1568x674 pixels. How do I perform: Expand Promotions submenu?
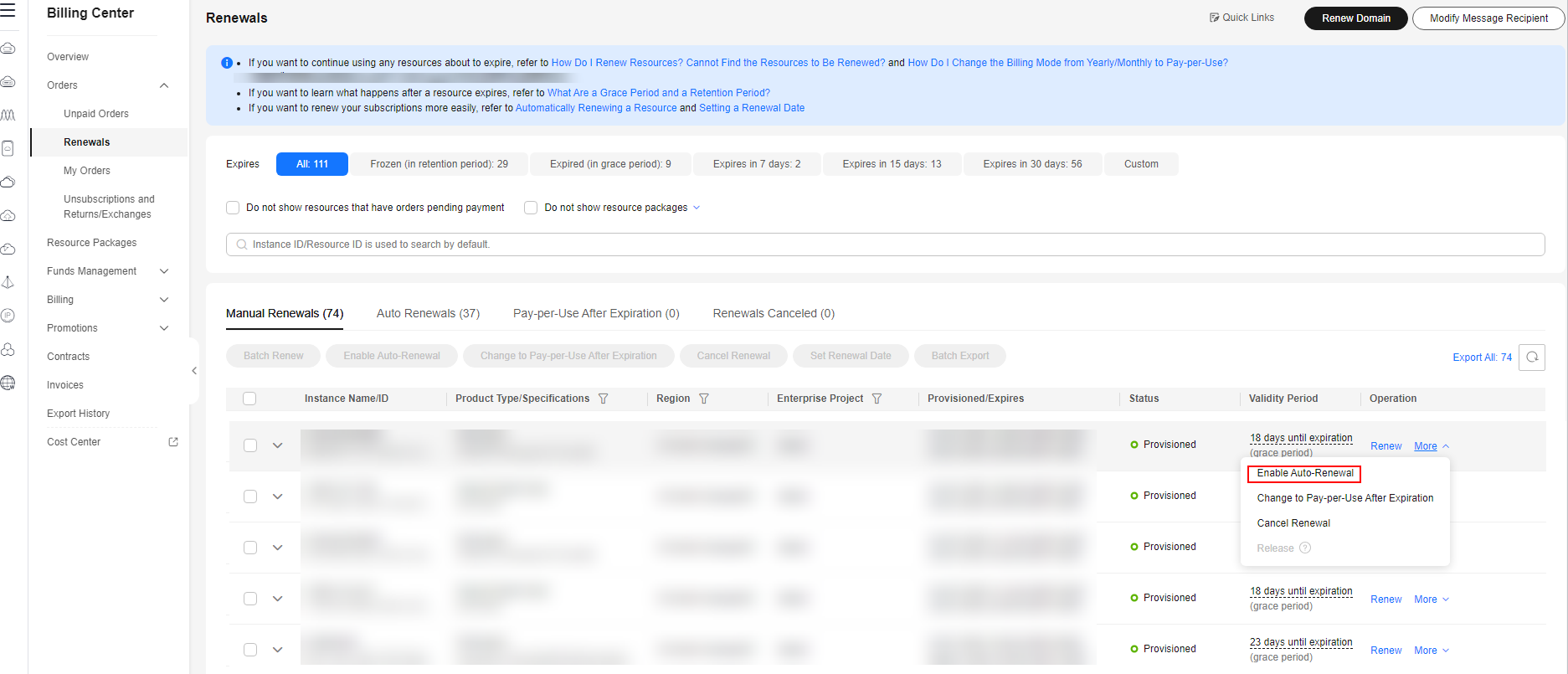(164, 328)
